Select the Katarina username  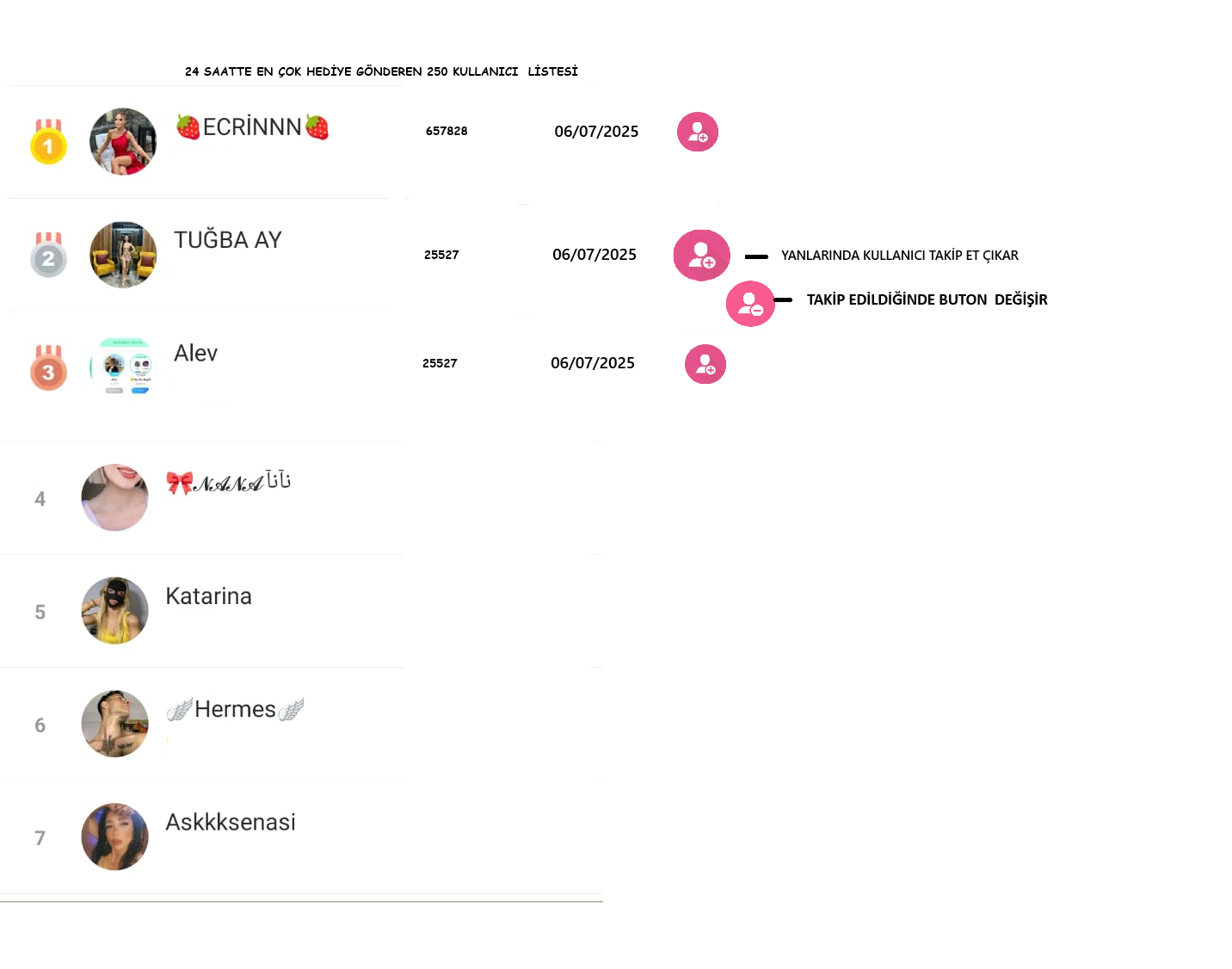click(x=208, y=596)
